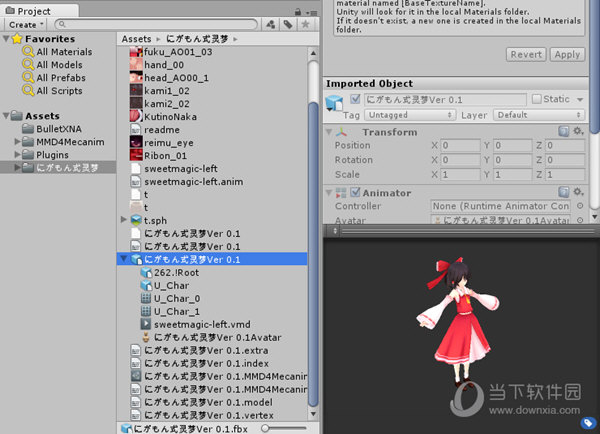Open All Prefabs favorite search

pyautogui.click(x=54, y=78)
